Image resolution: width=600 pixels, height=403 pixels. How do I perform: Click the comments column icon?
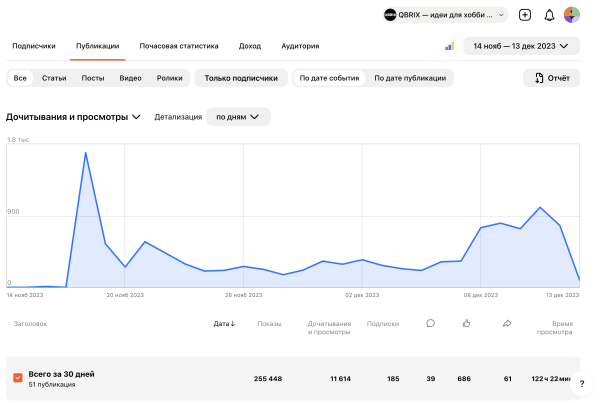pos(430,323)
